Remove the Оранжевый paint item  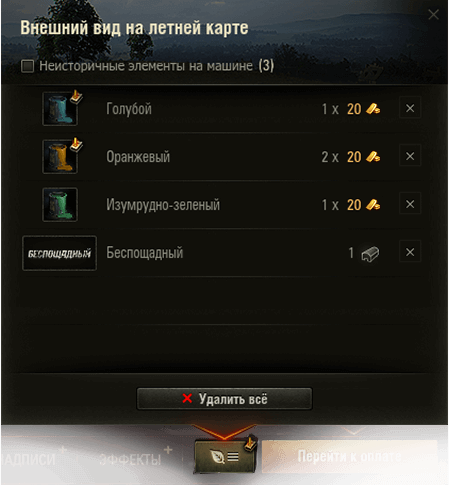(410, 156)
